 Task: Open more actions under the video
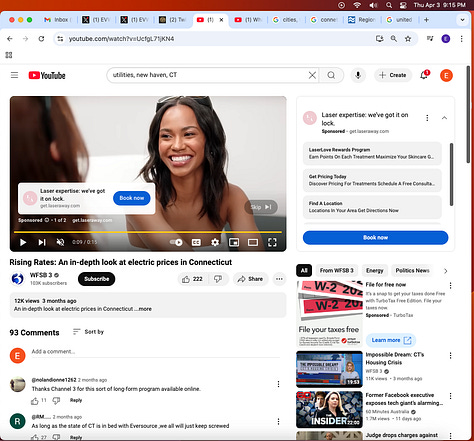click(279, 279)
